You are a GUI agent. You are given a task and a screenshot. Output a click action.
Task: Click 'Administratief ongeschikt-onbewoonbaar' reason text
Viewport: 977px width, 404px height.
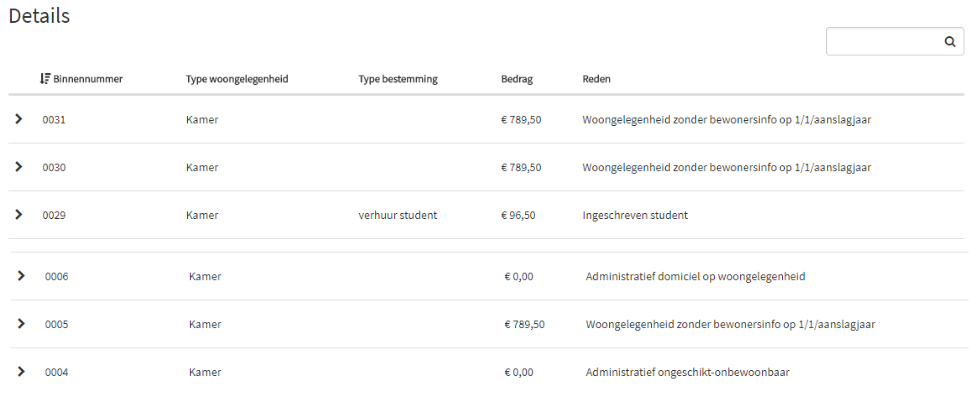687,372
